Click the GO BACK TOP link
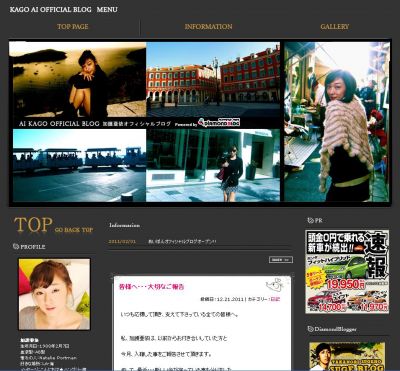Image resolution: width=400 pixels, height=371 pixels. [x=74, y=230]
